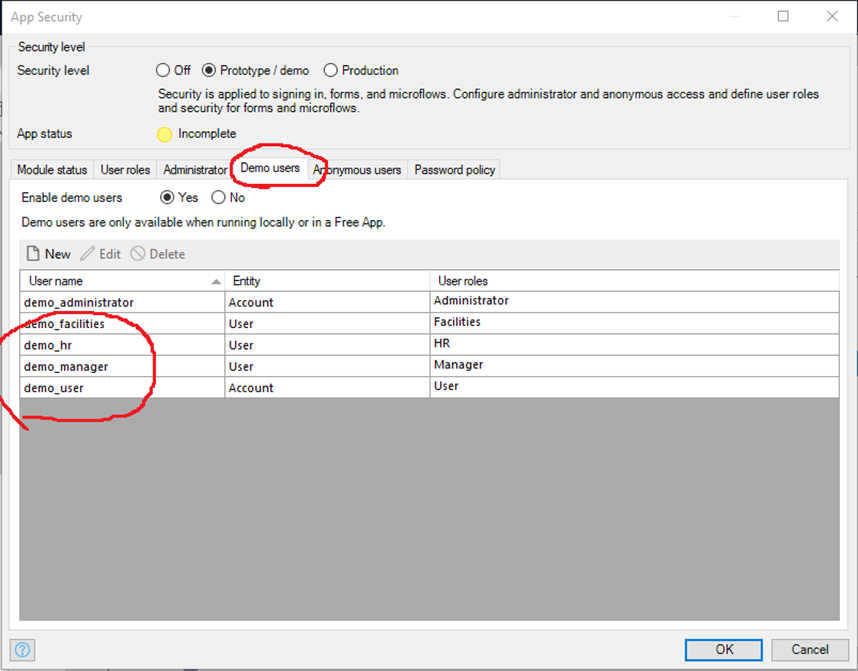Screen dimensions: 858x671
Task: Sort by the User name column header
Action: [x=122, y=281]
